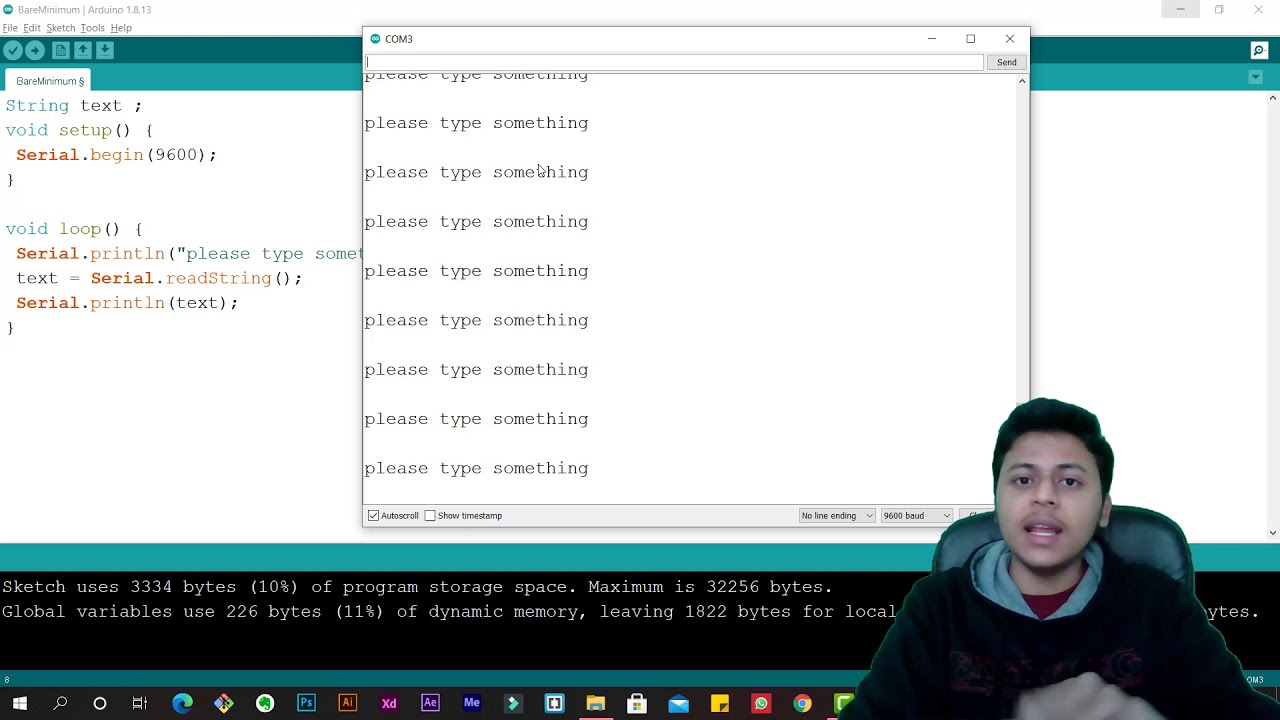Minimize the COM3 serial monitor window
This screenshot has width=1280, height=720.
tap(931, 39)
